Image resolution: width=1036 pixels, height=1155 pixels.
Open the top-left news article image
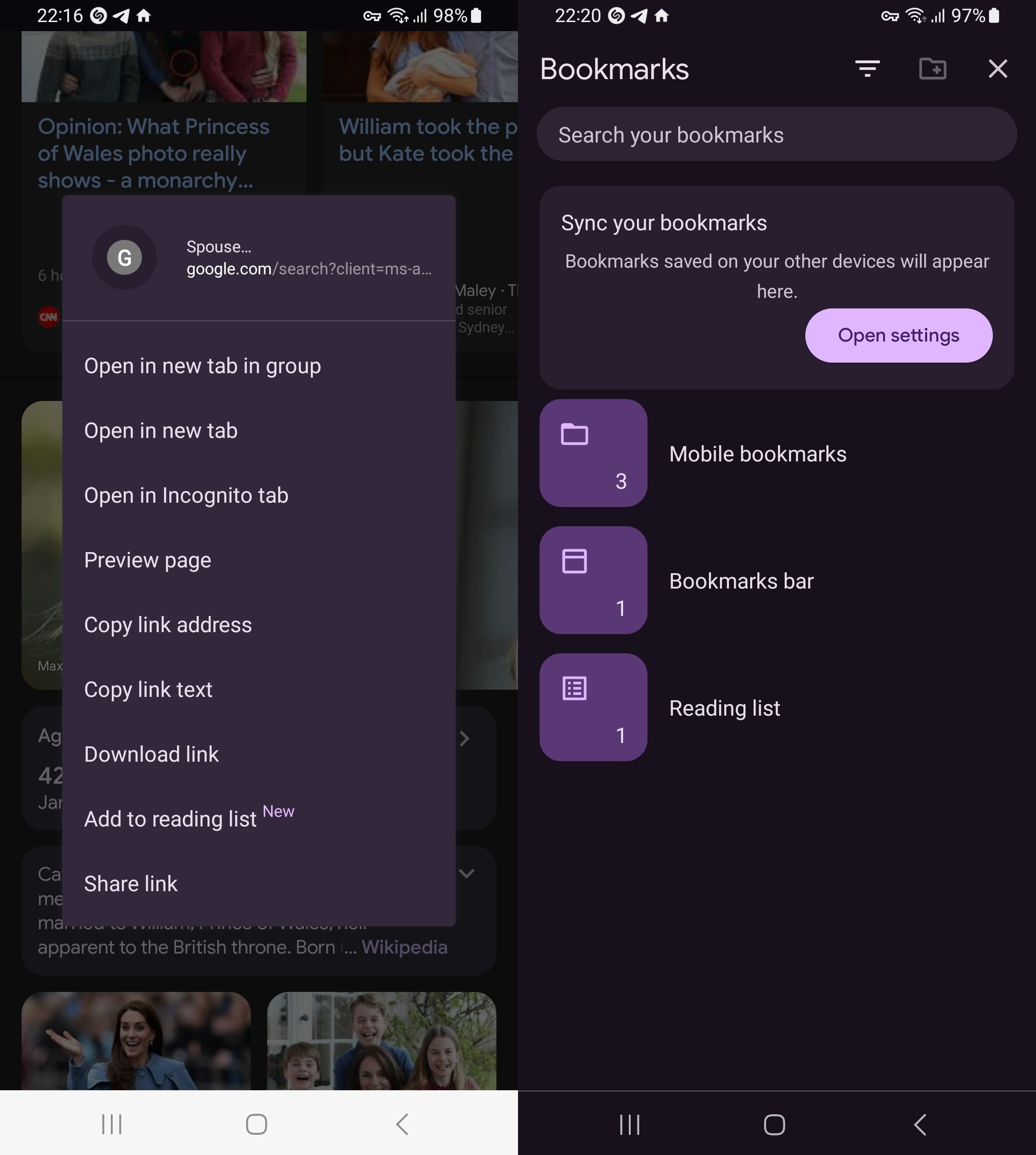click(164, 67)
